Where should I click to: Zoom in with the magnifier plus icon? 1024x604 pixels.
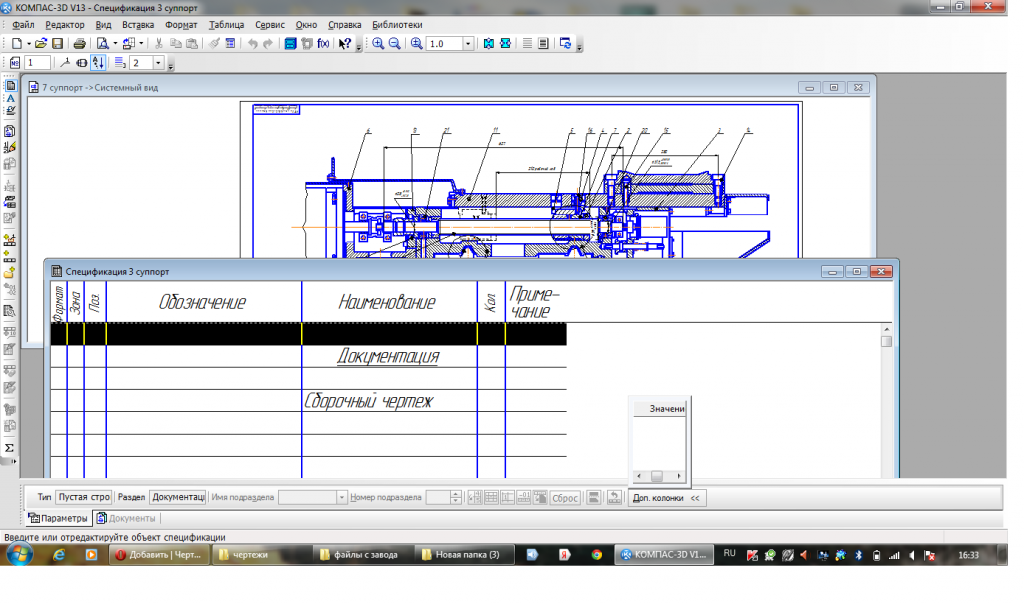(x=378, y=44)
